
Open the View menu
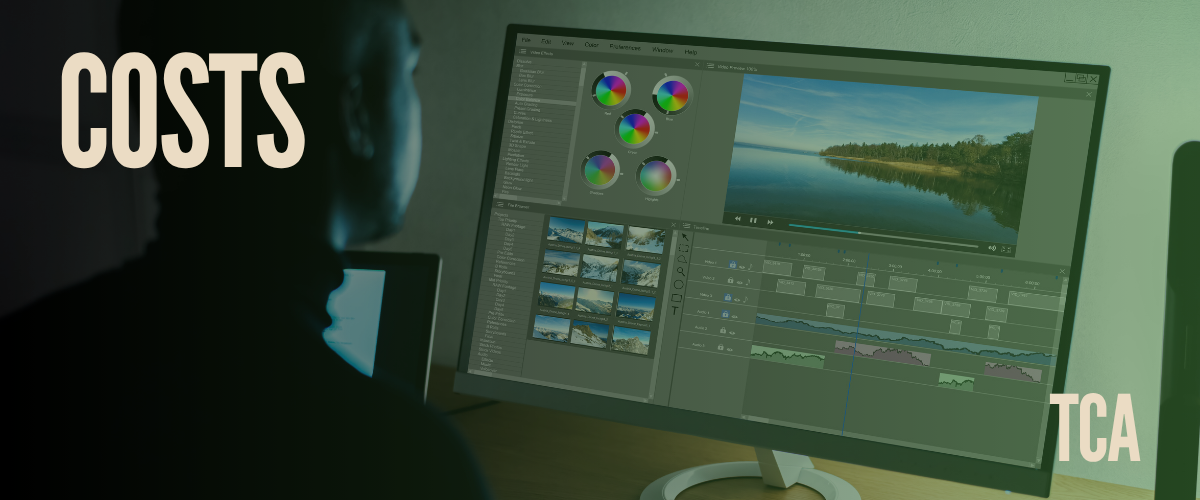tap(567, 43)
